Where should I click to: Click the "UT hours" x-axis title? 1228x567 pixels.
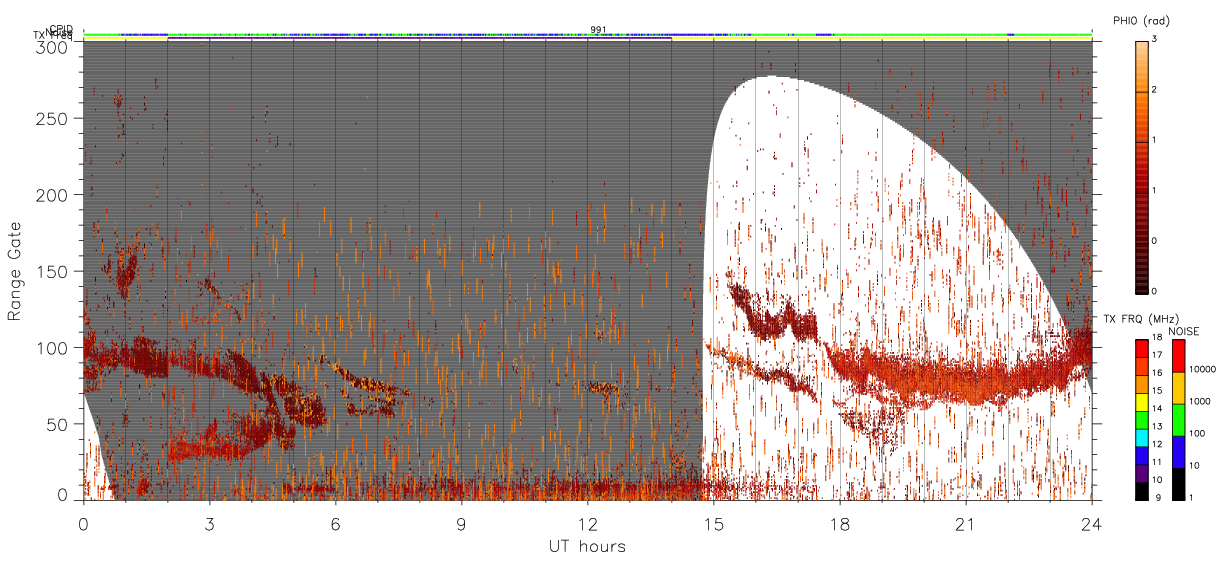pos(587,547)
